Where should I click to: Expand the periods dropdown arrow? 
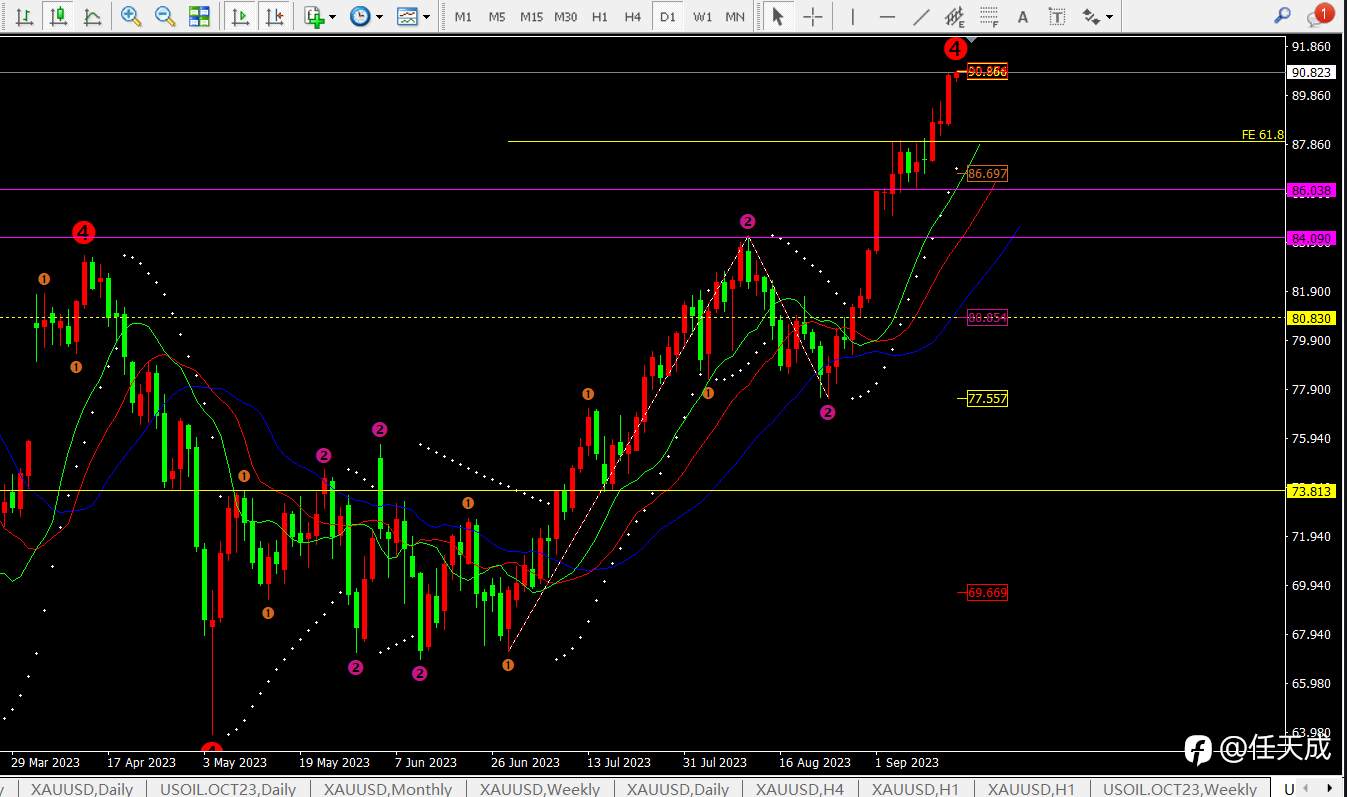point(379,17)
